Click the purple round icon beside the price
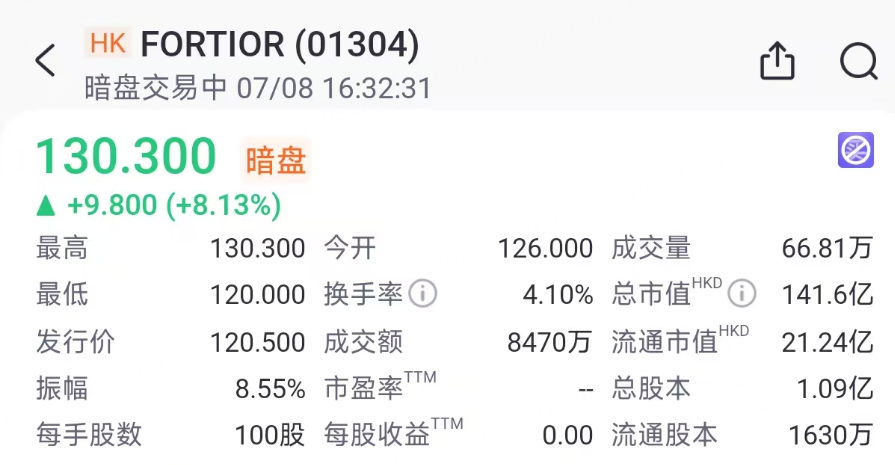 click(855, 151)
